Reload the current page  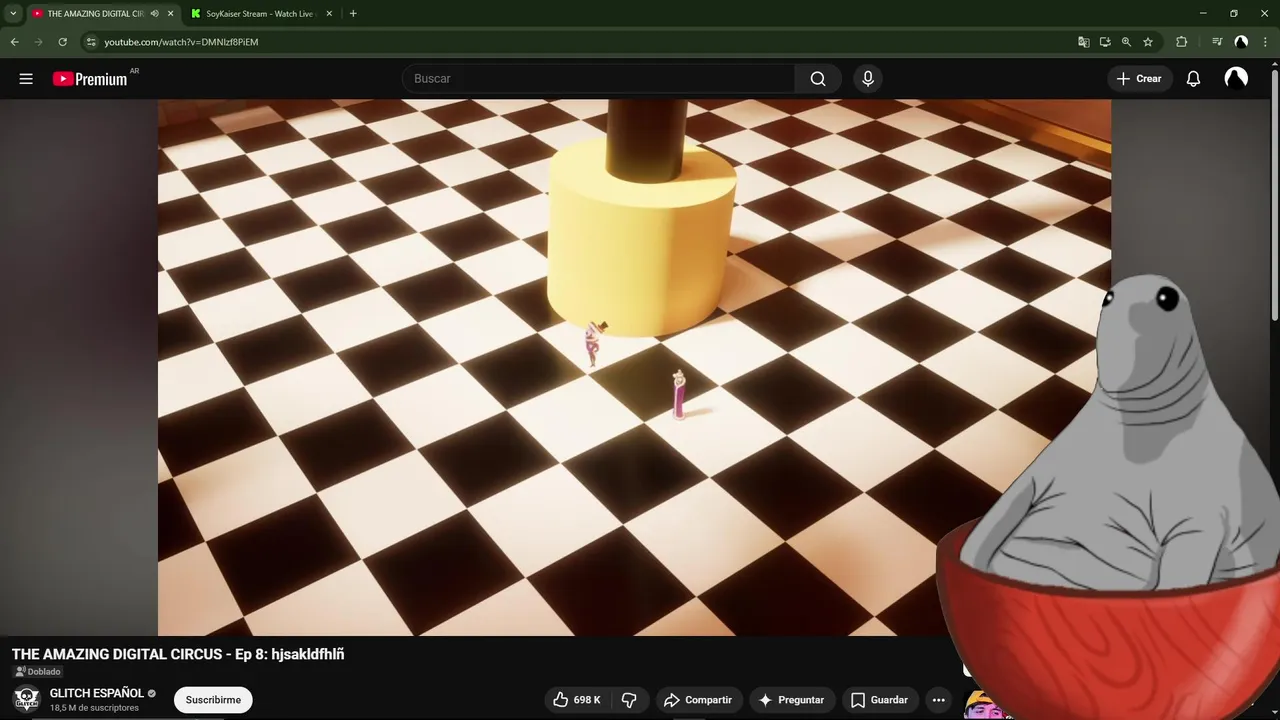pyautogui.click(x=63, y=42)
